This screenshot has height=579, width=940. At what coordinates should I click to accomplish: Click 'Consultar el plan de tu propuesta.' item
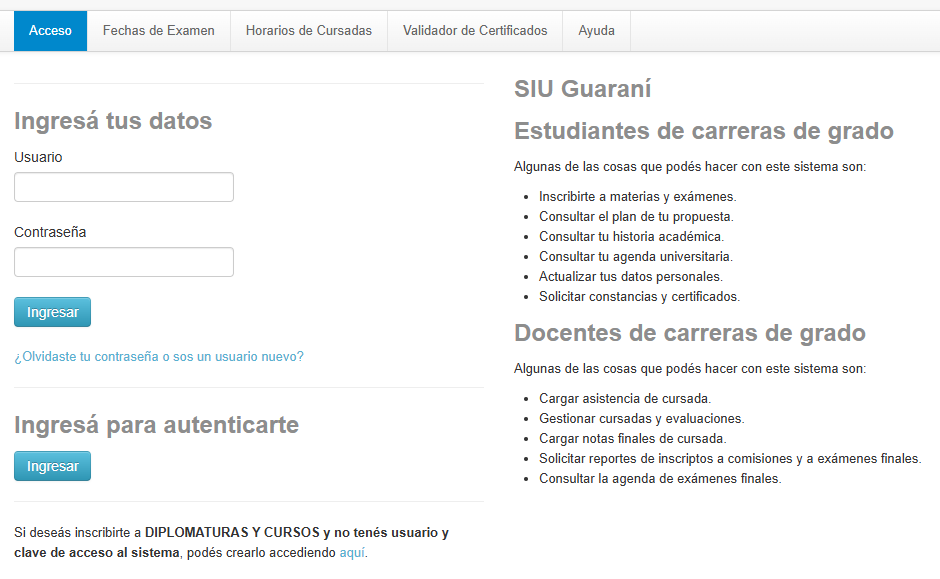tap(636, 216)
